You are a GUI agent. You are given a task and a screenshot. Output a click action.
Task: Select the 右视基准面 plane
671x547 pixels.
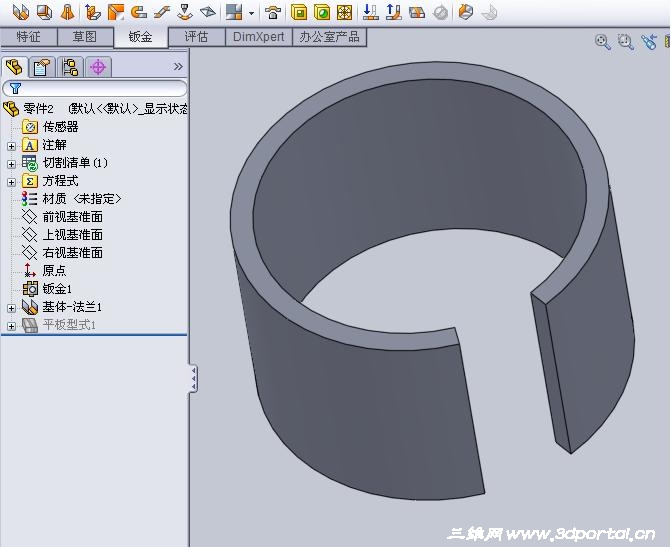62,253
